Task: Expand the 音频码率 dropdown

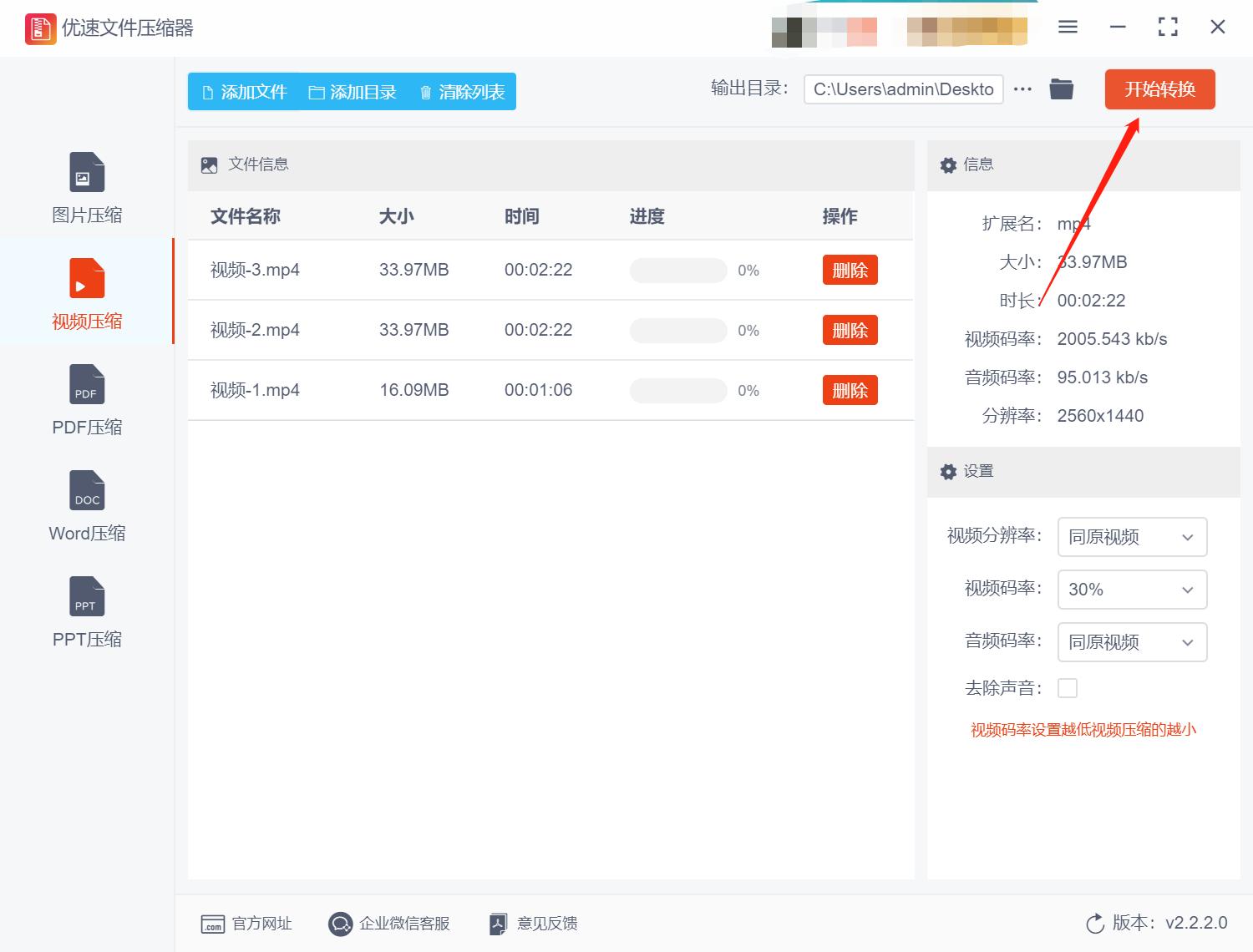Action: point(1132,642)
